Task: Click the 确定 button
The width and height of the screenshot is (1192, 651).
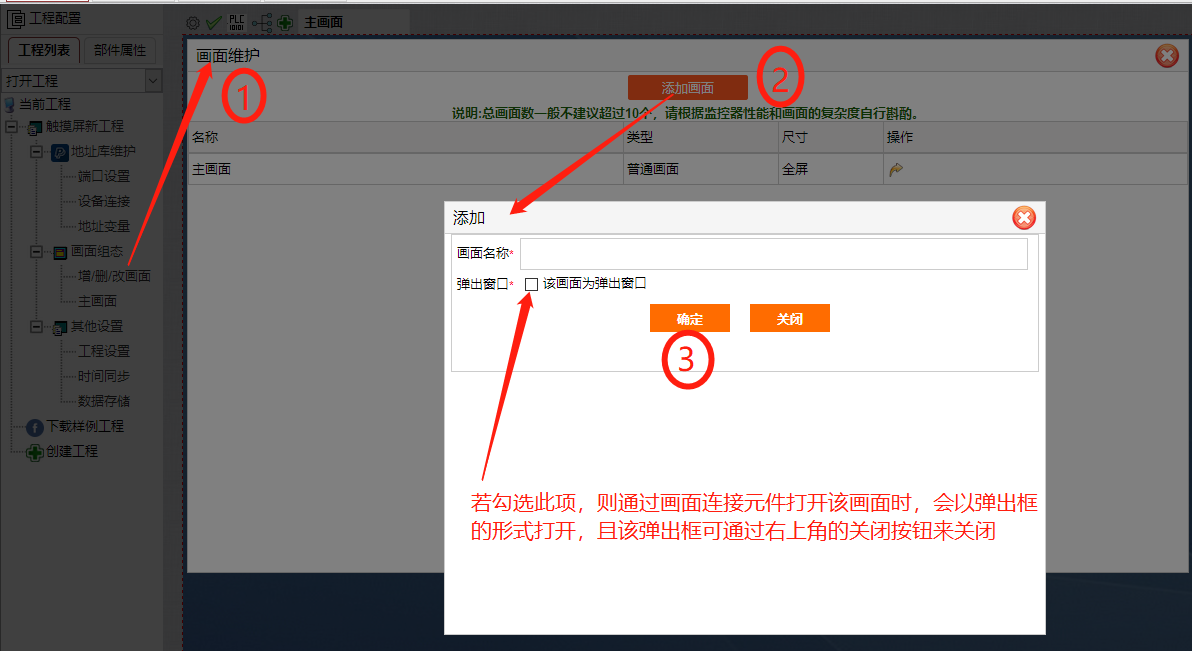Action: click(689, 319)
